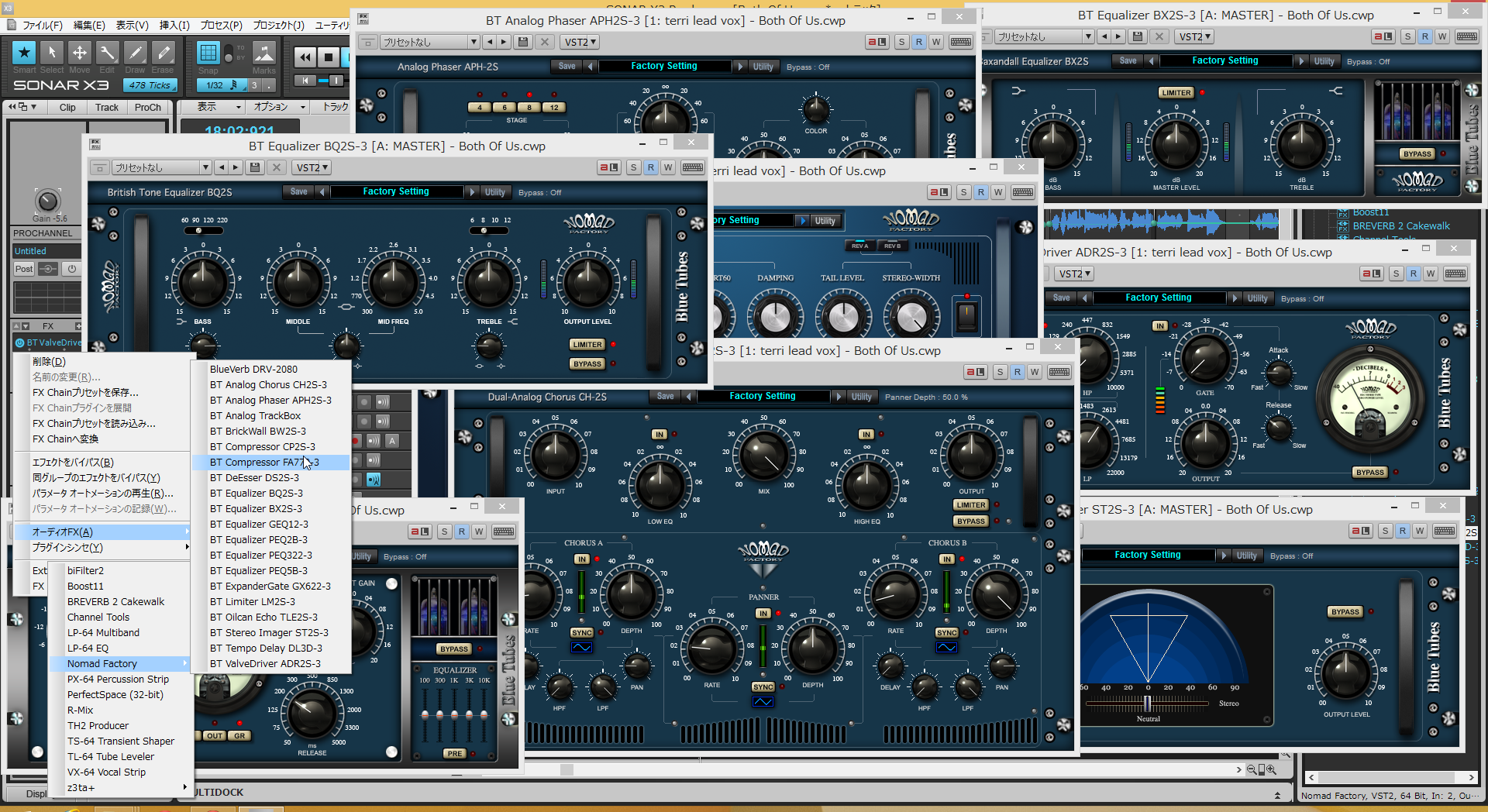Toggle SYNC button under Chorus A
1488x812 pixels.
(x=582, y=632)
